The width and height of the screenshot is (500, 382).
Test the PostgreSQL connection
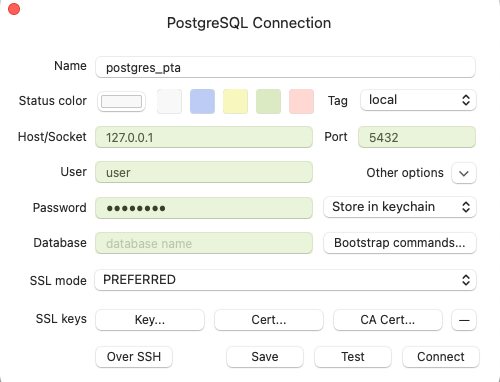tap(353, 357)
